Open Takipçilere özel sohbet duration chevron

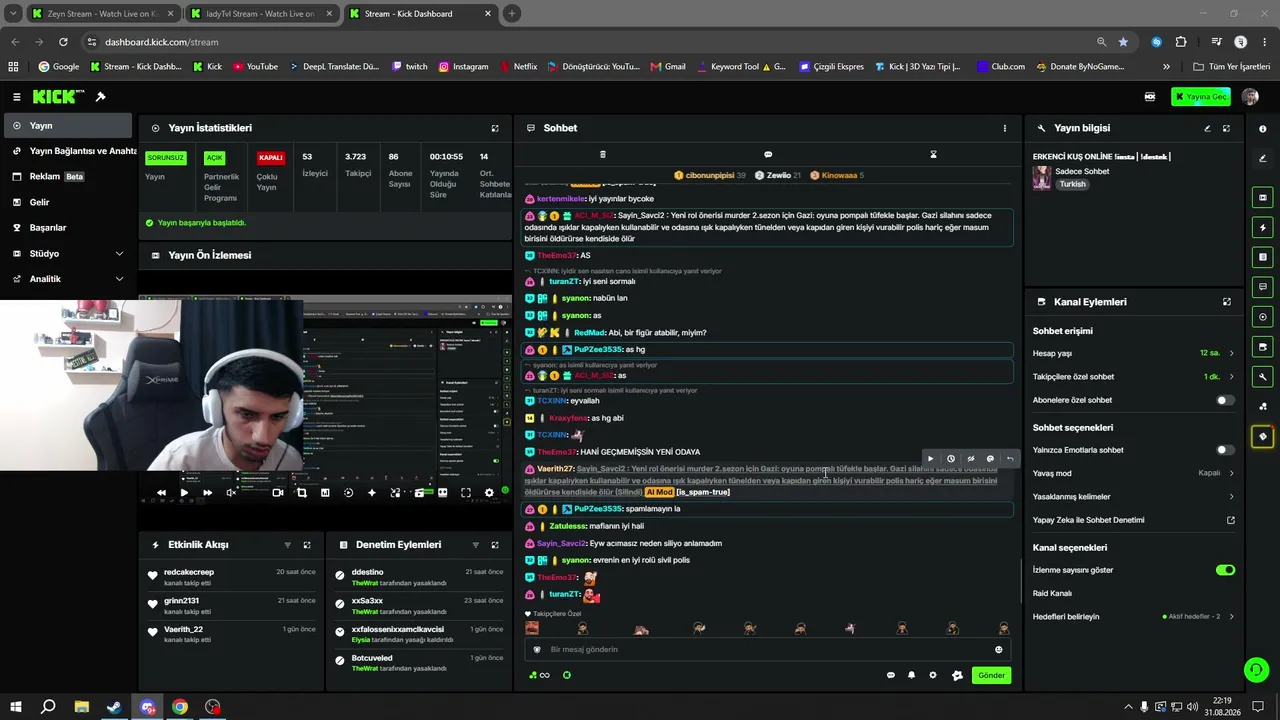pos(1231,377)
